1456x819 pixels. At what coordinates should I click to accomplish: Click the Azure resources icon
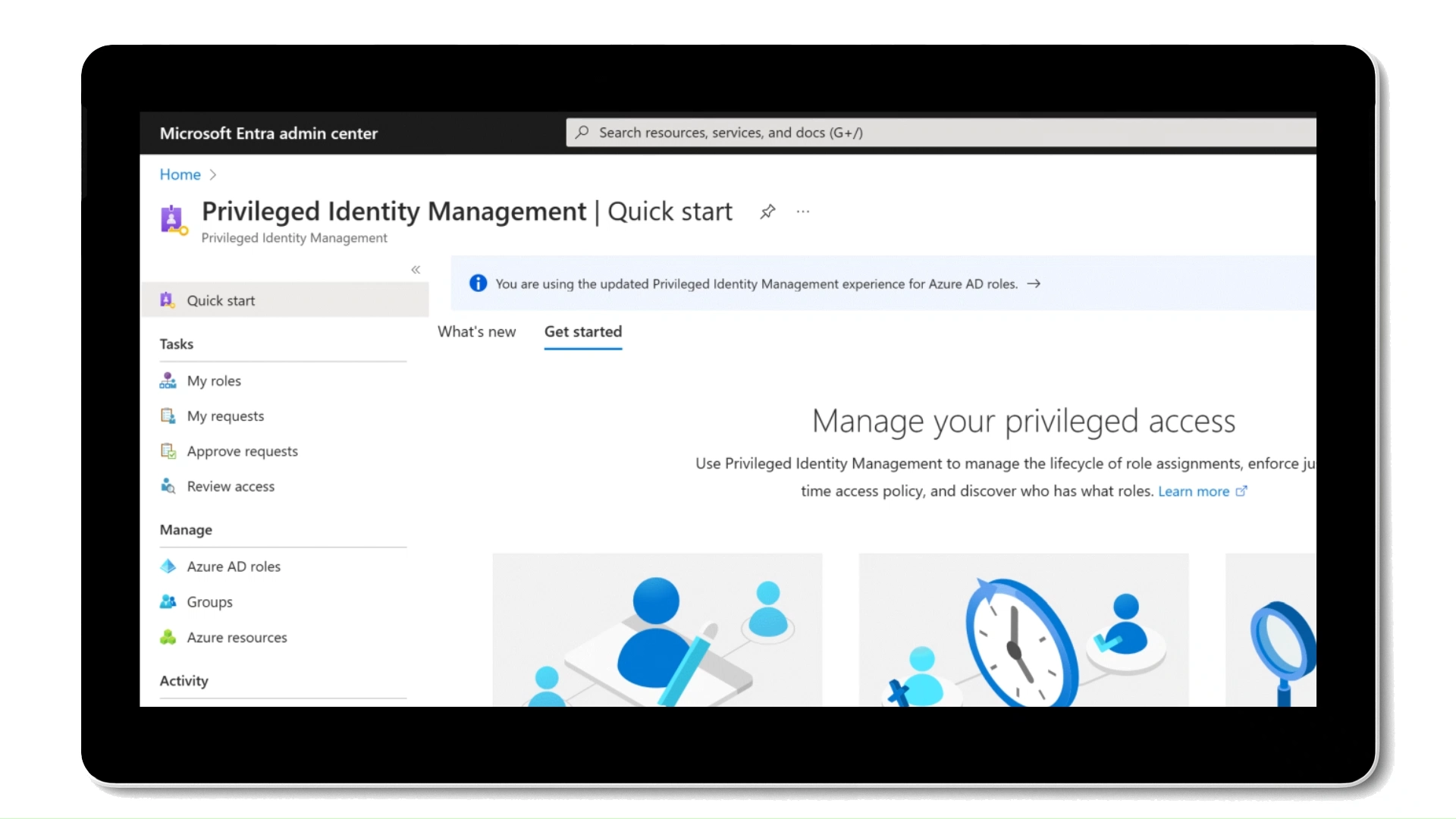click(168, 637)
